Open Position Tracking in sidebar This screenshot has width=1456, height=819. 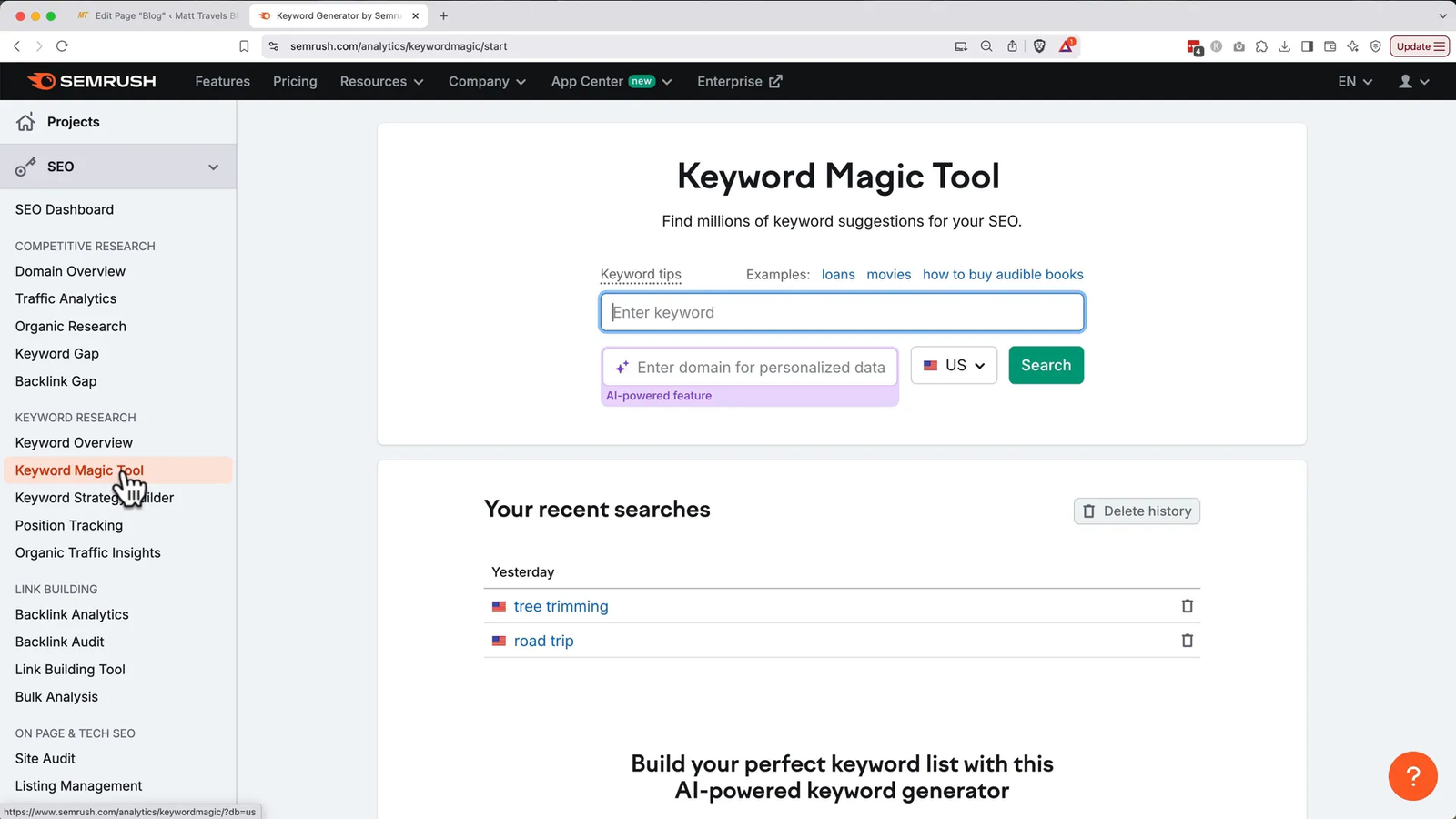coord(69,525)
